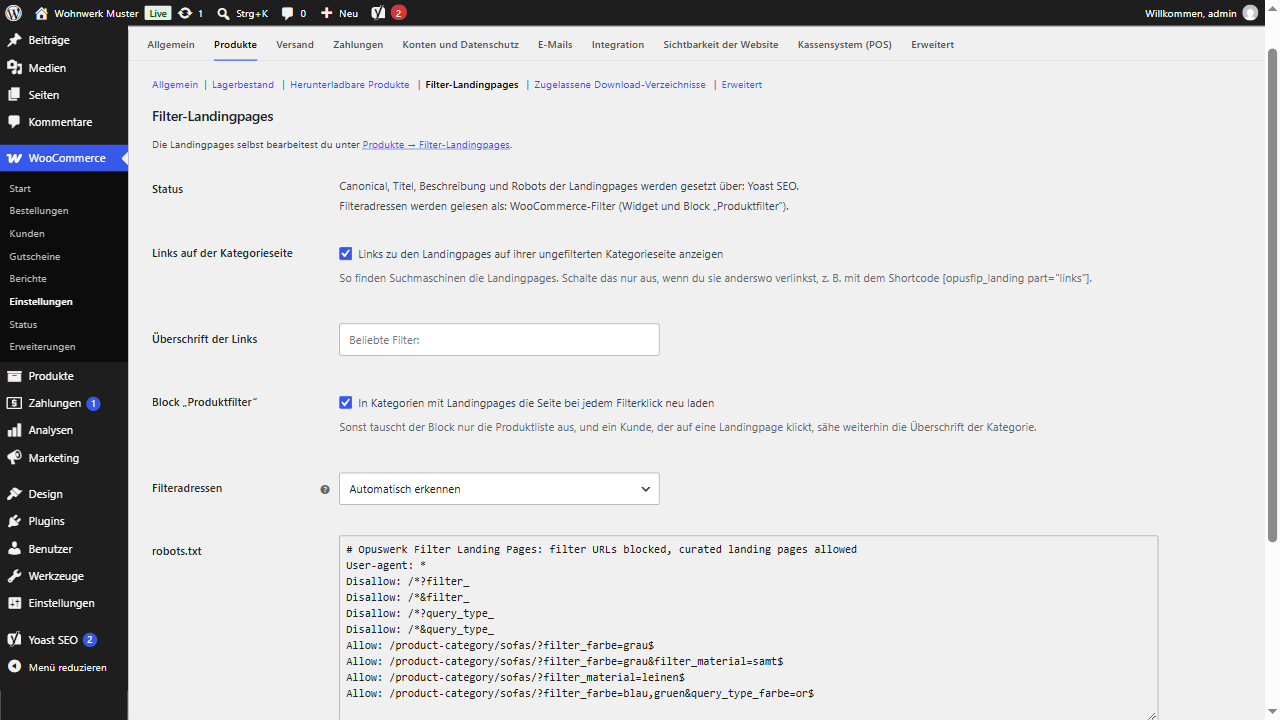Open Herunterladbare Produkte subsection link

350,85
